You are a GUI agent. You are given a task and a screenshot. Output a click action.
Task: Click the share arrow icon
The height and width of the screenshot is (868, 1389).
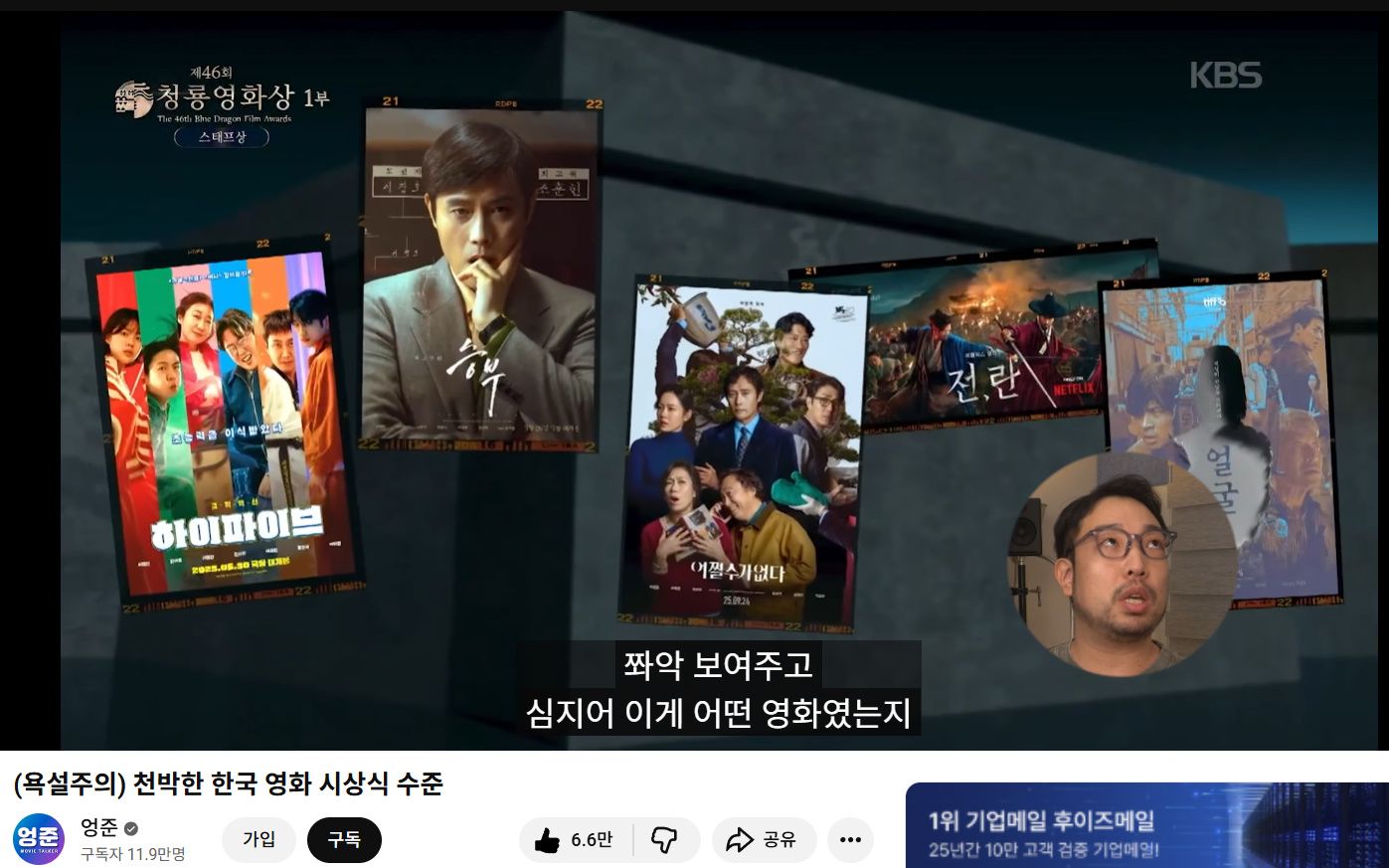tap(740, 841)
